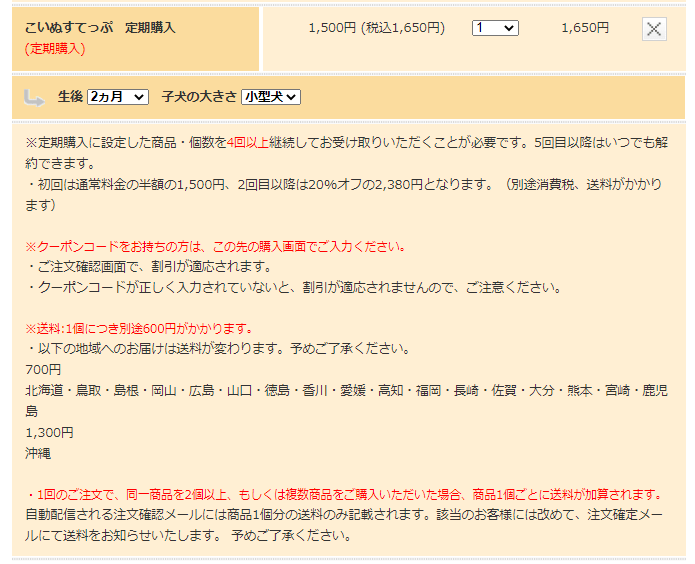This screenshot has height=564, width=695.
Task: Click the 1,300円 shipping fee line
Action: click(49, 432)
